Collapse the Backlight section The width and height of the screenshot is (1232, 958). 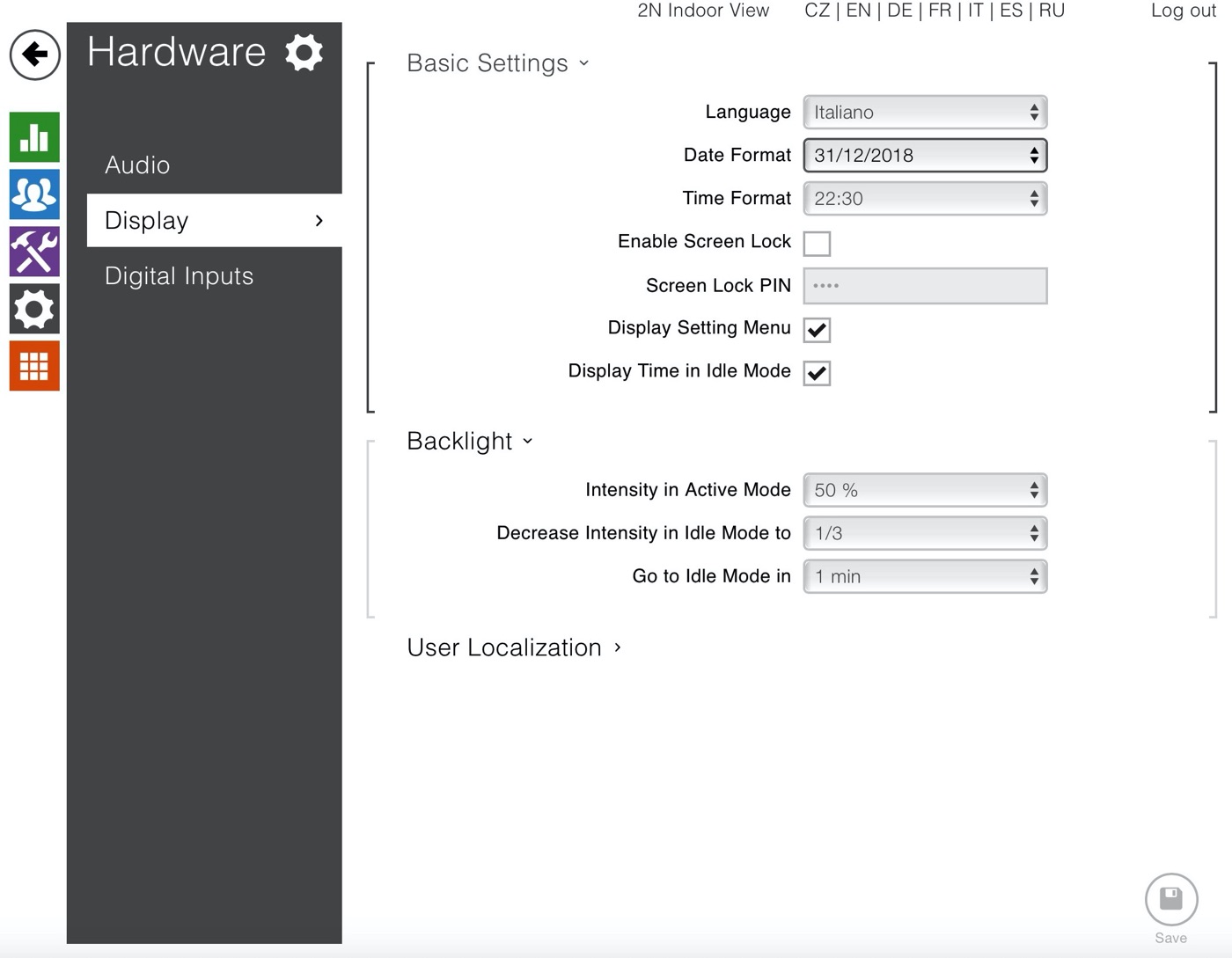(470, 441)
